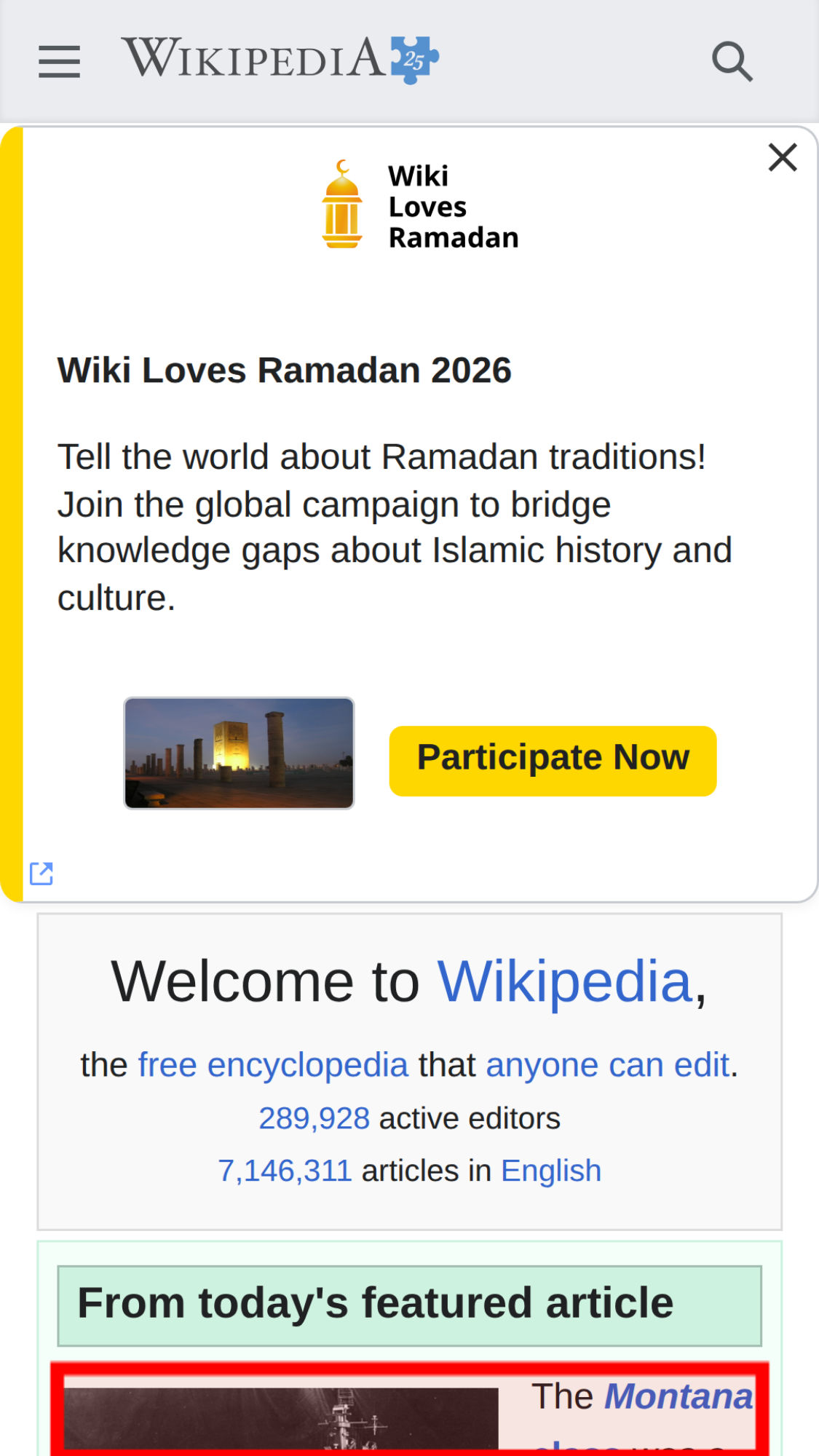The height and width of the screenshot is (1456, 819).
Task: Click the Ramadan traditions banner description text
Action: pos(393,527)
